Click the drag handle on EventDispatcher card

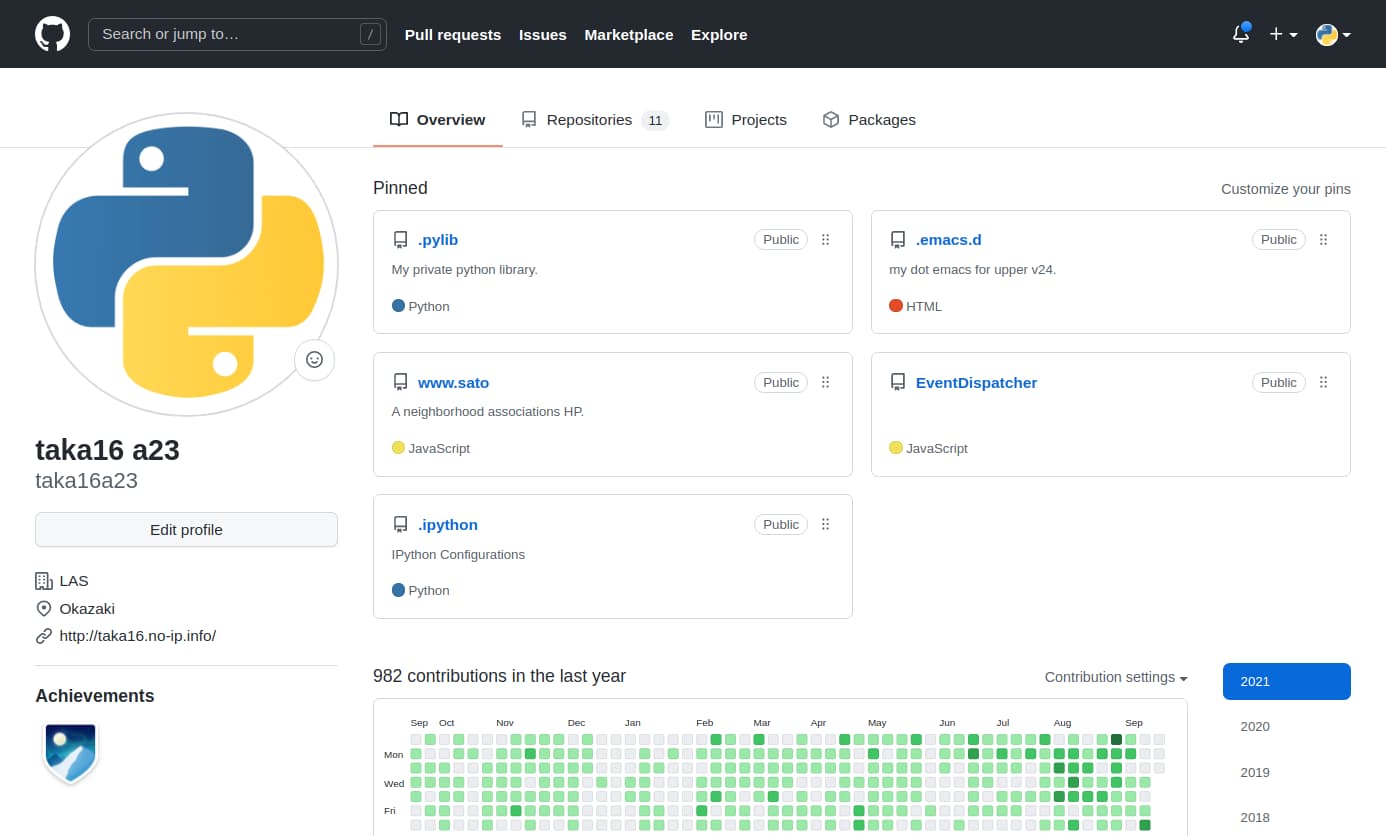click(x=1324, y=383)
